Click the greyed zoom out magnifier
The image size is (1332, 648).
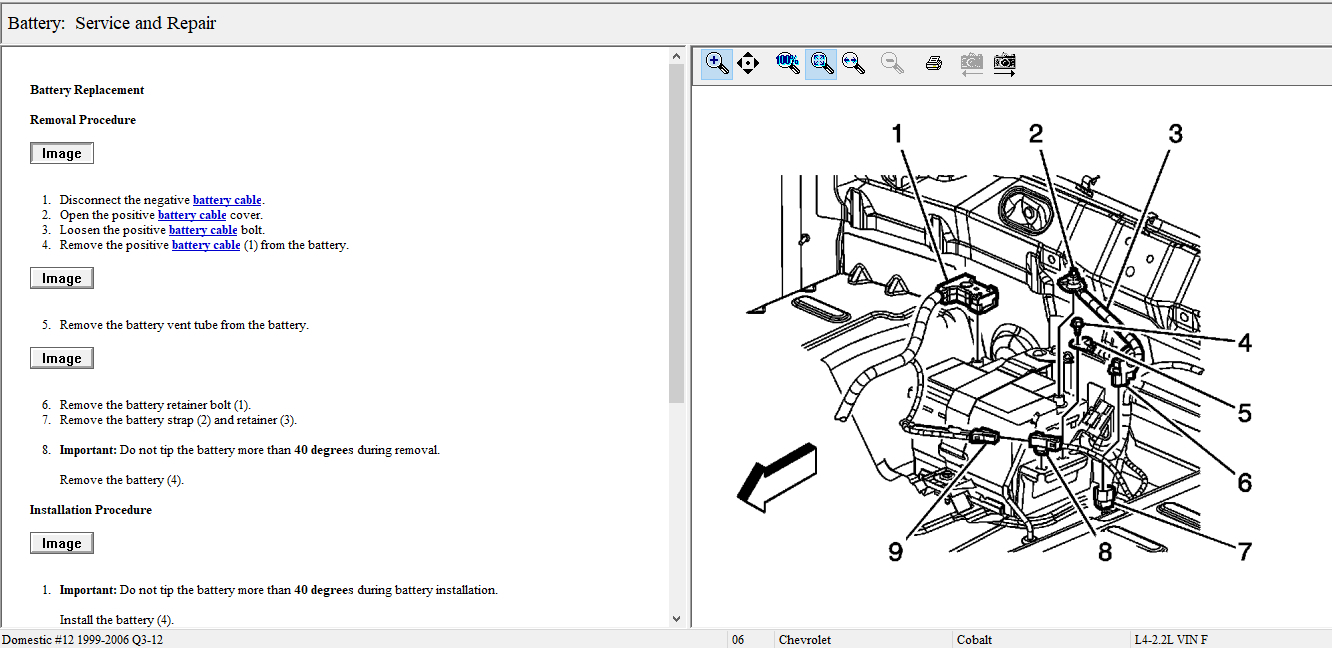click(892, 64)
